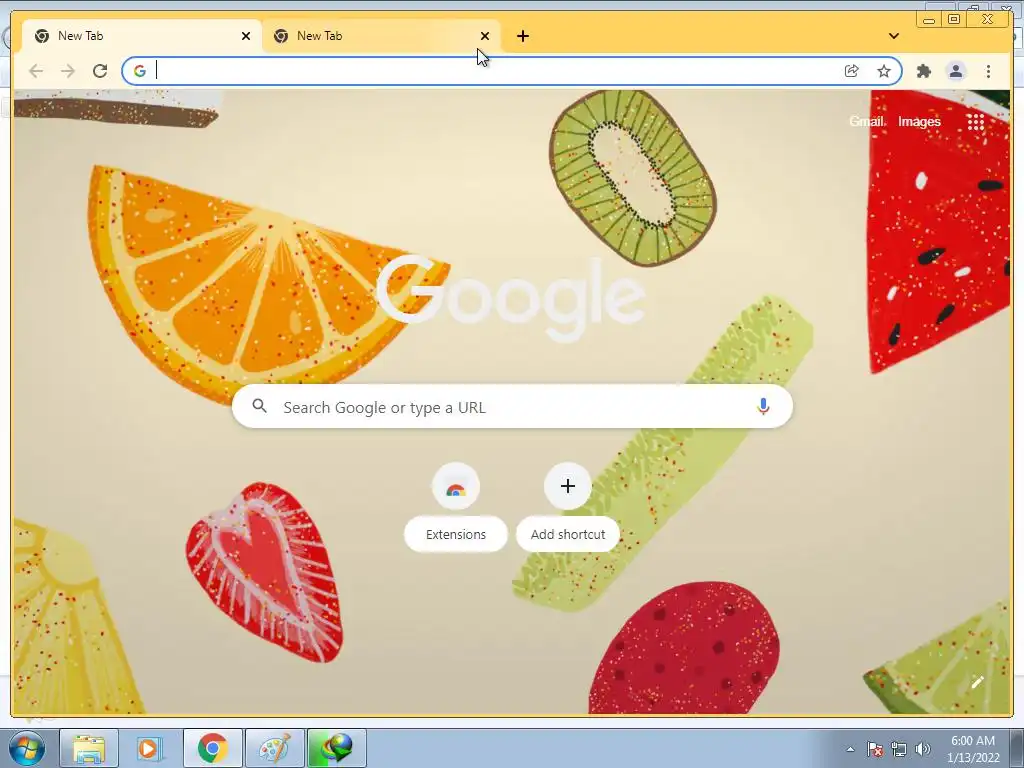Open the Extensions puzzle icon
This screenshot has width=1024, height=768.
923,71
